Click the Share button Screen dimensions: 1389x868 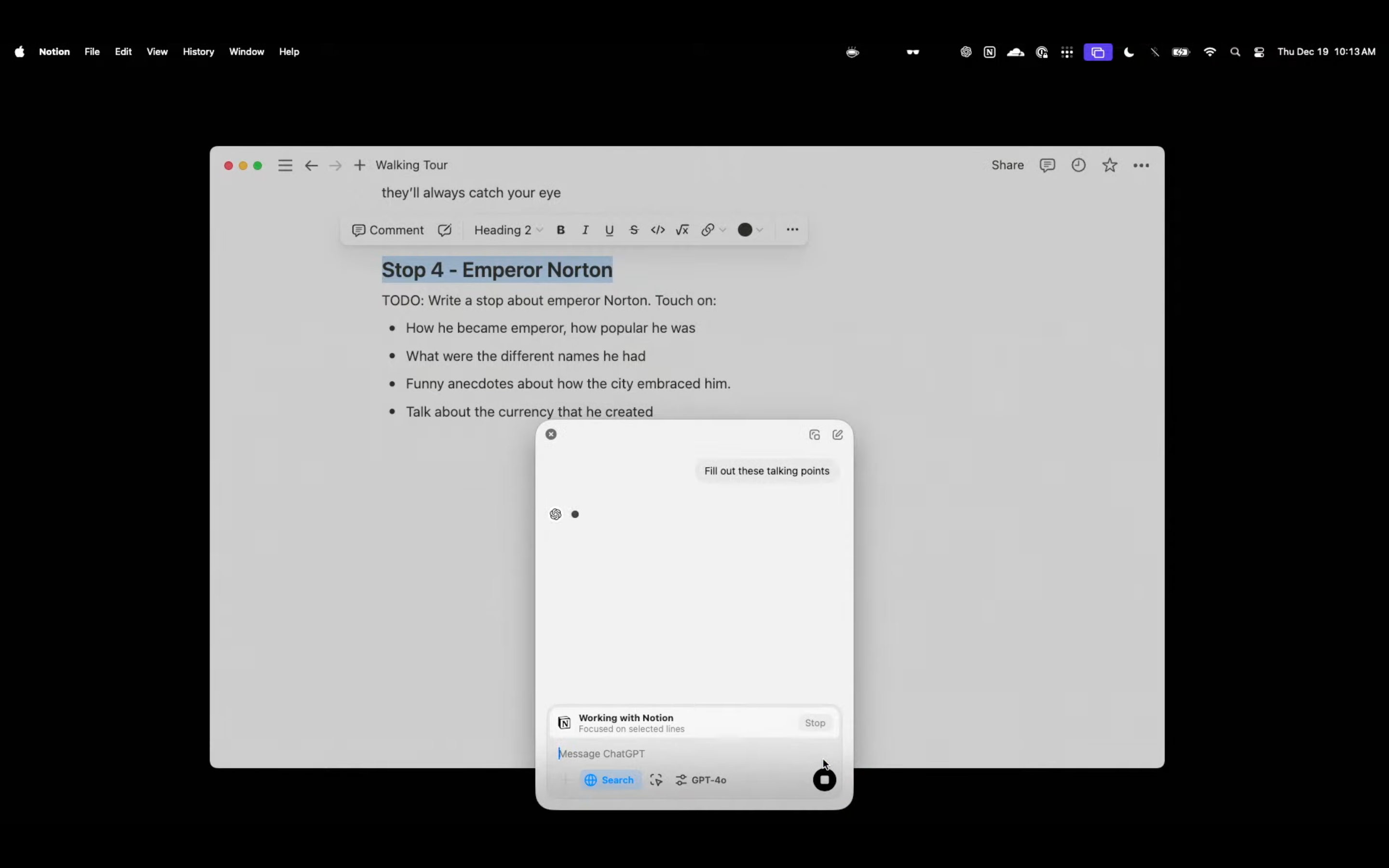(x=1008, y=165)
